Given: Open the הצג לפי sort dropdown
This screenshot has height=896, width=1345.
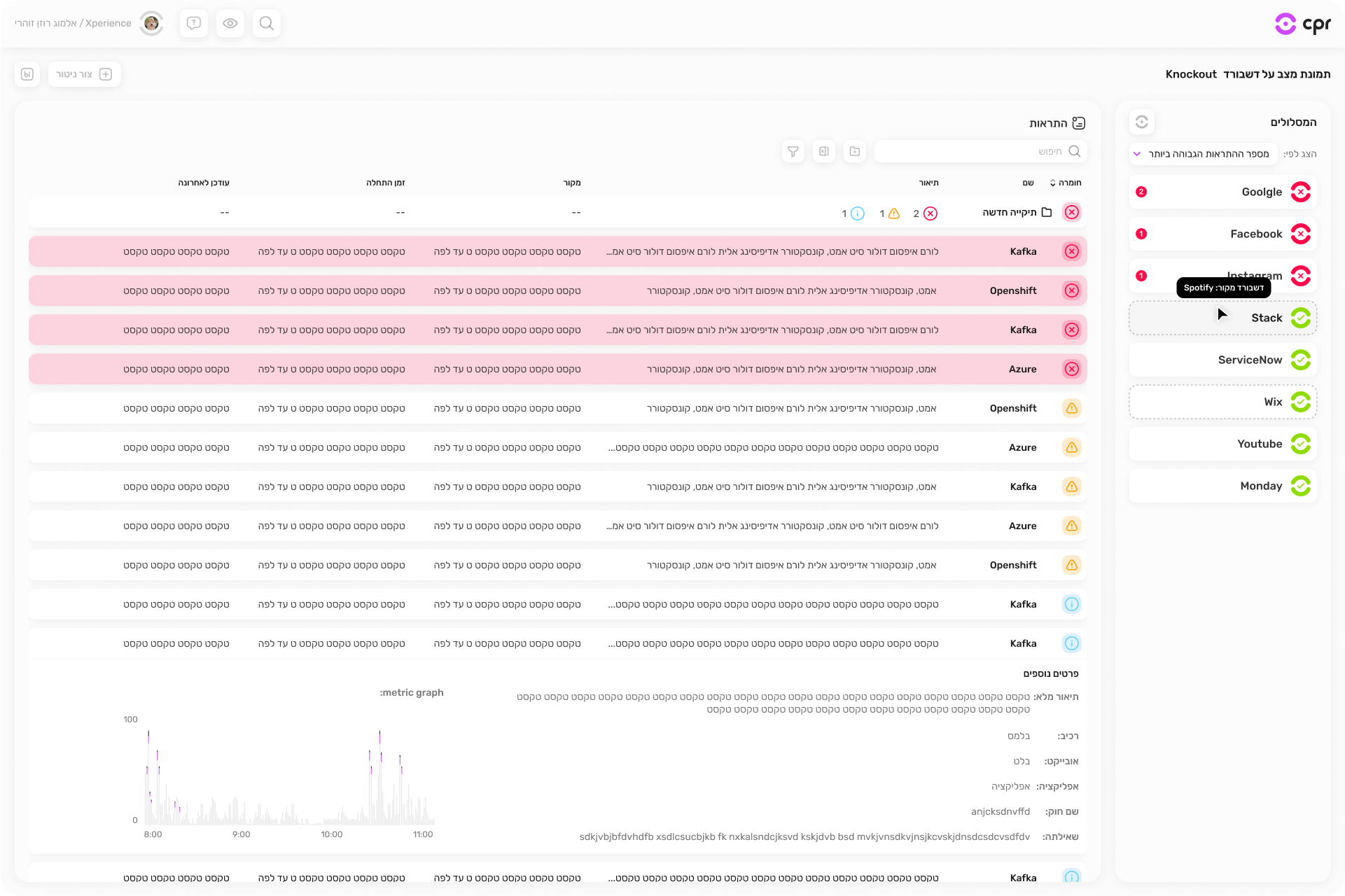Looking at the screenshot, I should pos(1203,154).
